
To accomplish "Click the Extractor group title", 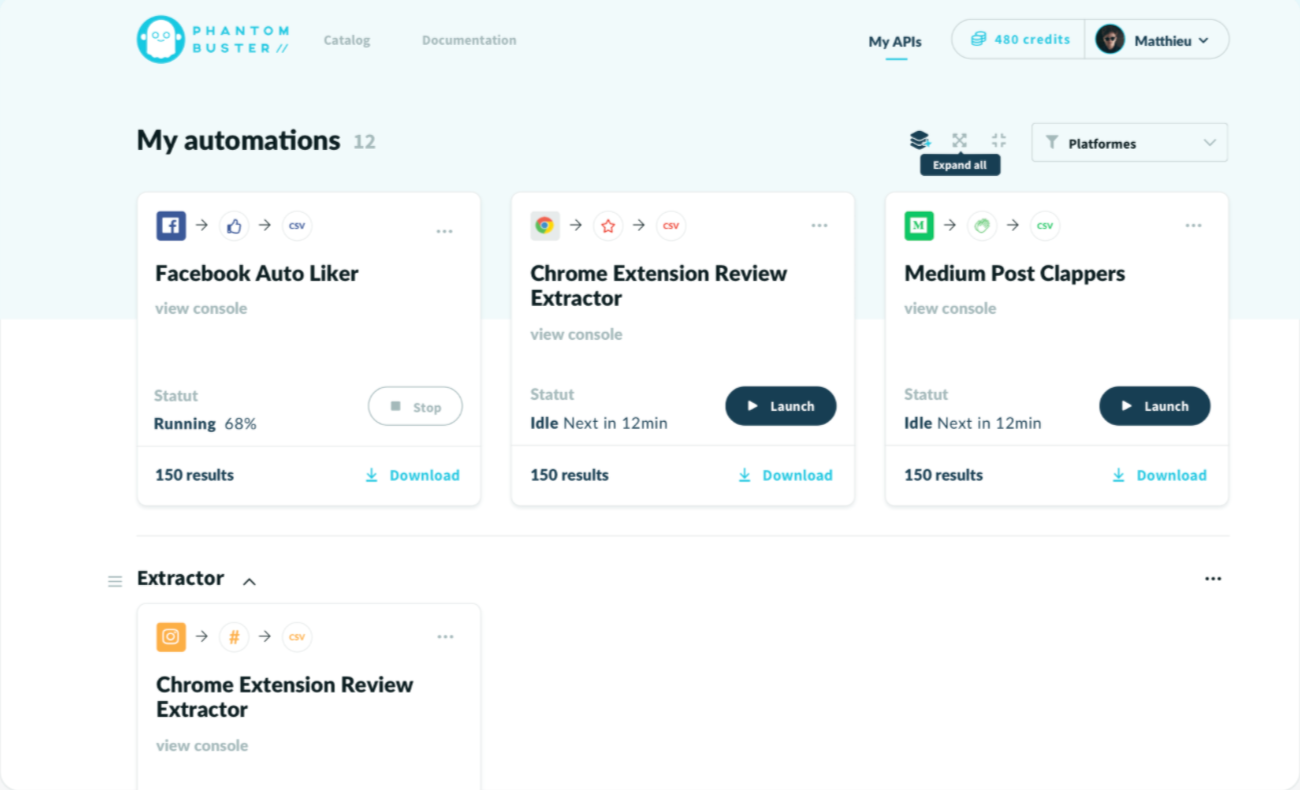I will (x=181, y=578).
